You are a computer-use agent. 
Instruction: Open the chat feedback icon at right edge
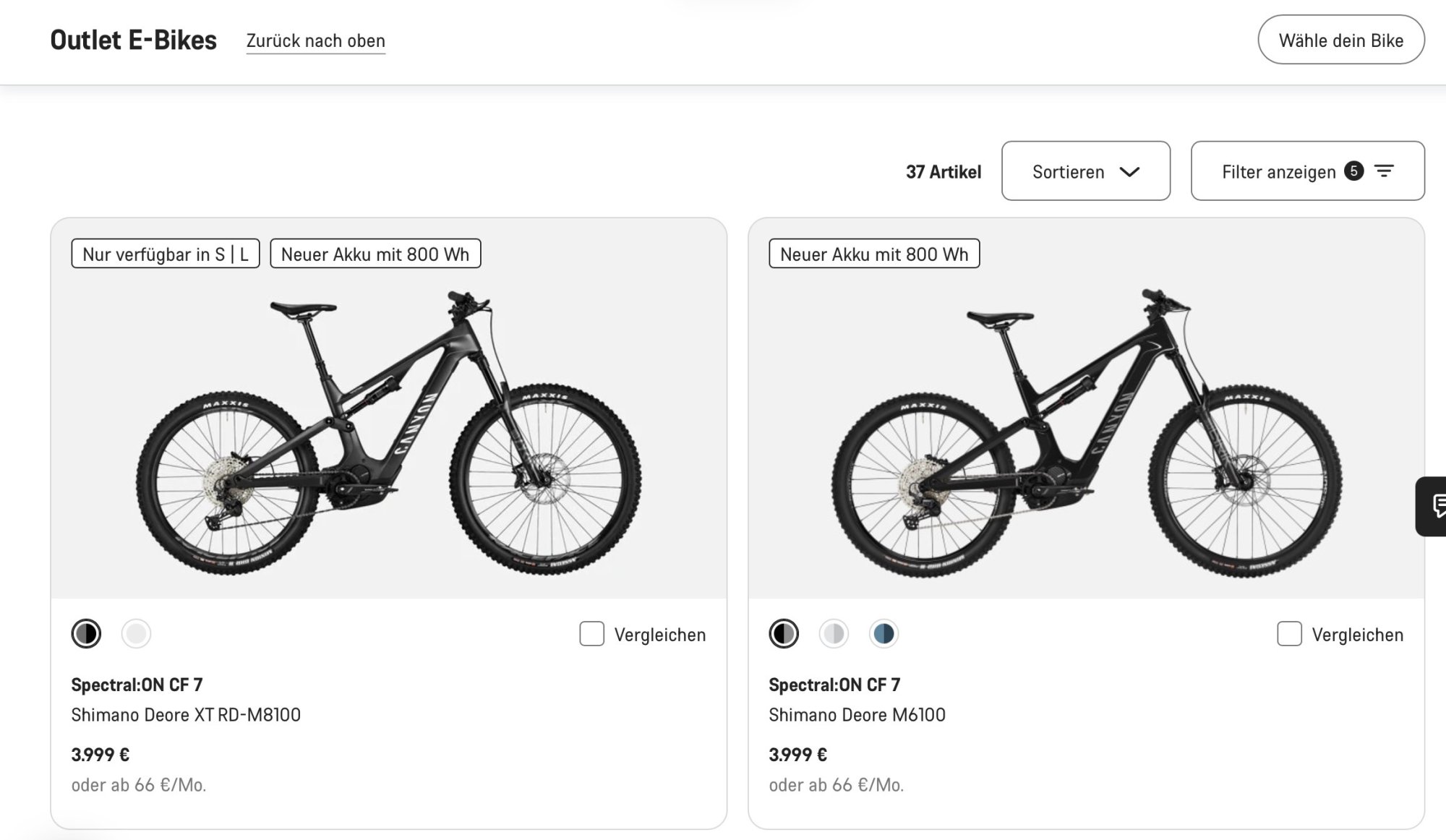(1435, 506)
